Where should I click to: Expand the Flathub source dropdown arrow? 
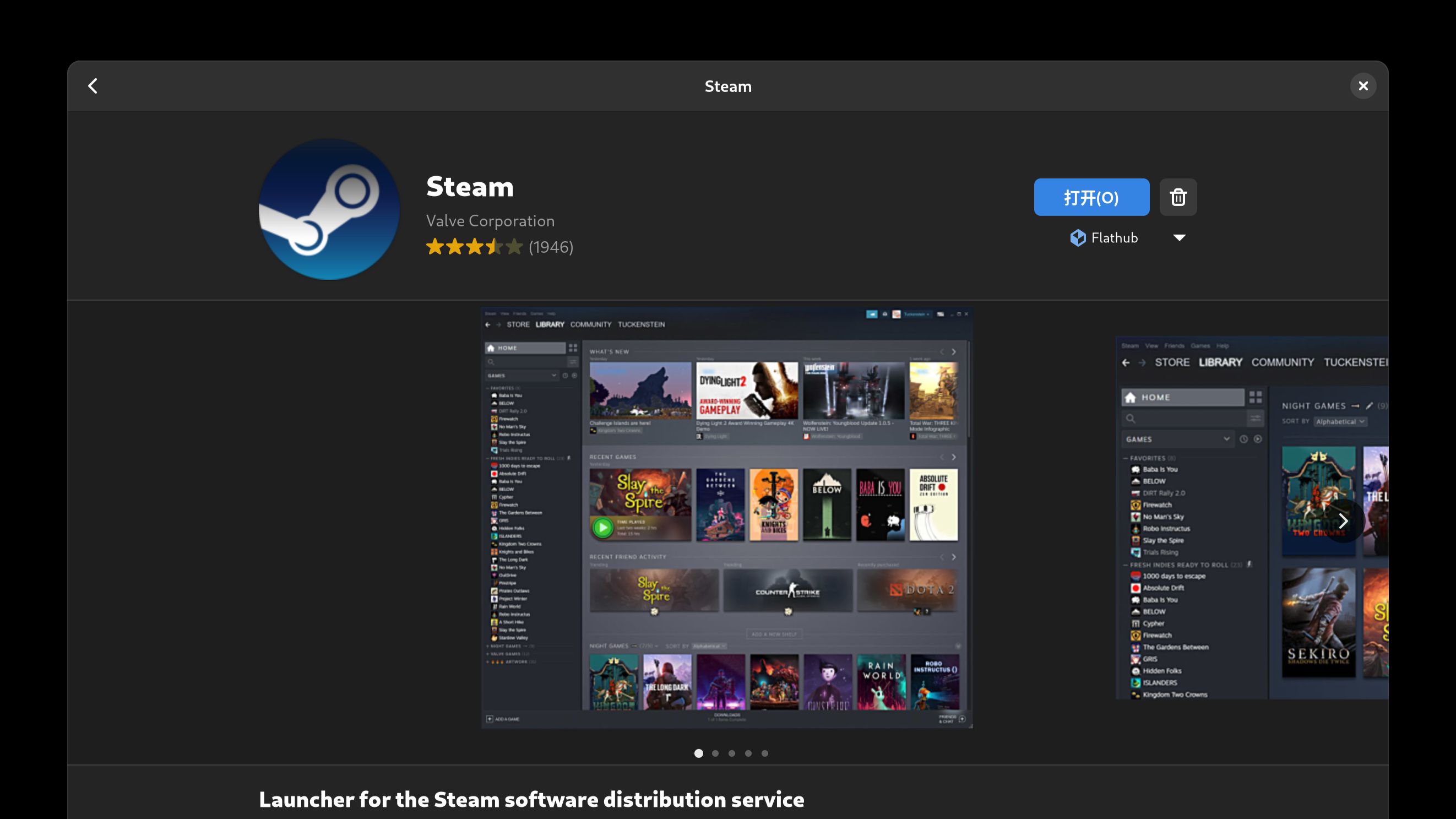[x=1179, y=237]
